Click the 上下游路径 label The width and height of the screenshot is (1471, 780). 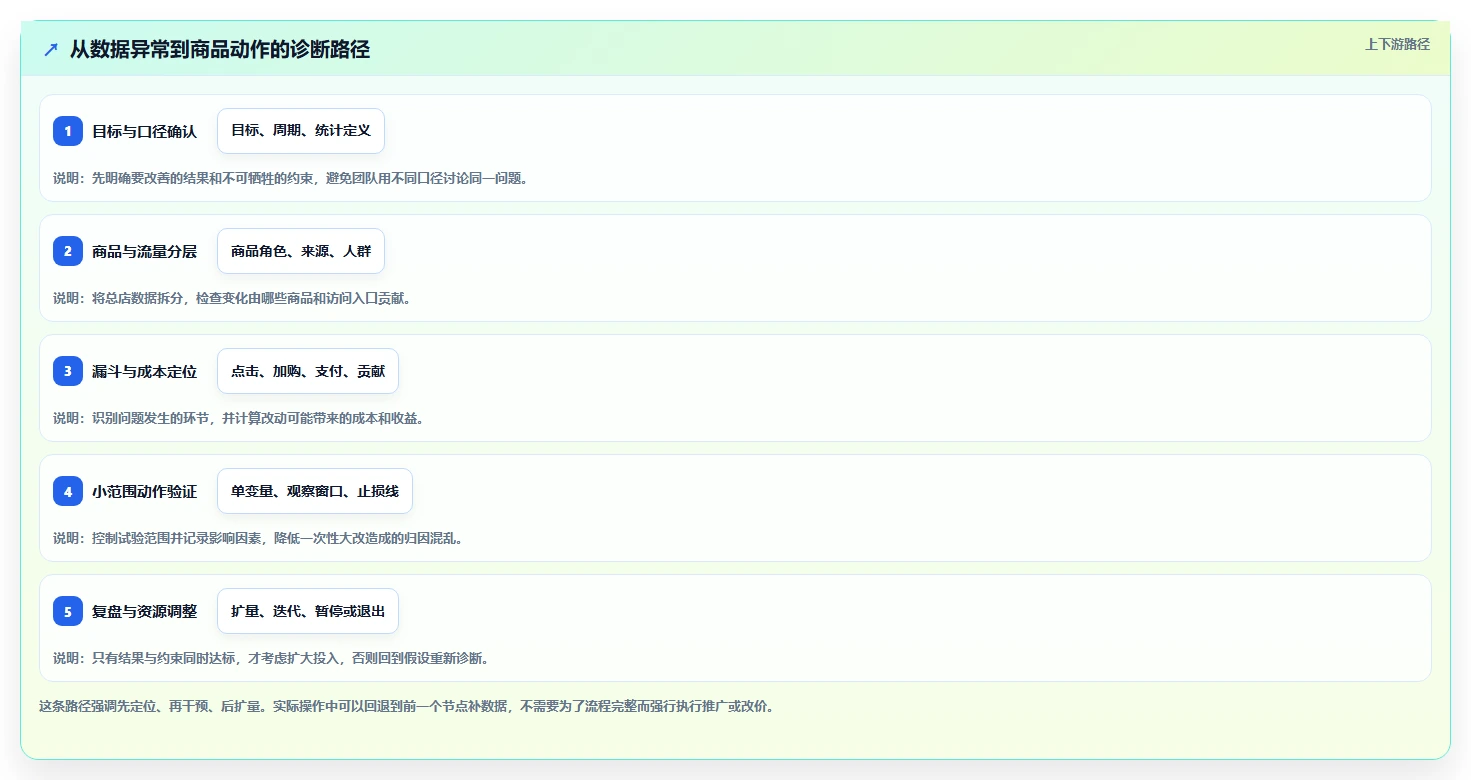[1398, 44]
